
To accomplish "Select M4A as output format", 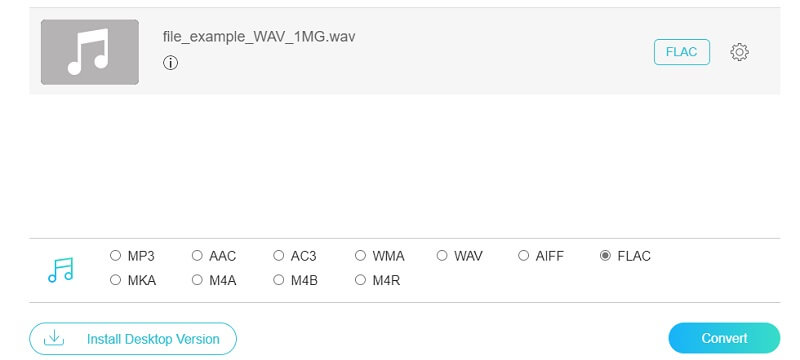I will tap(197, 280).
